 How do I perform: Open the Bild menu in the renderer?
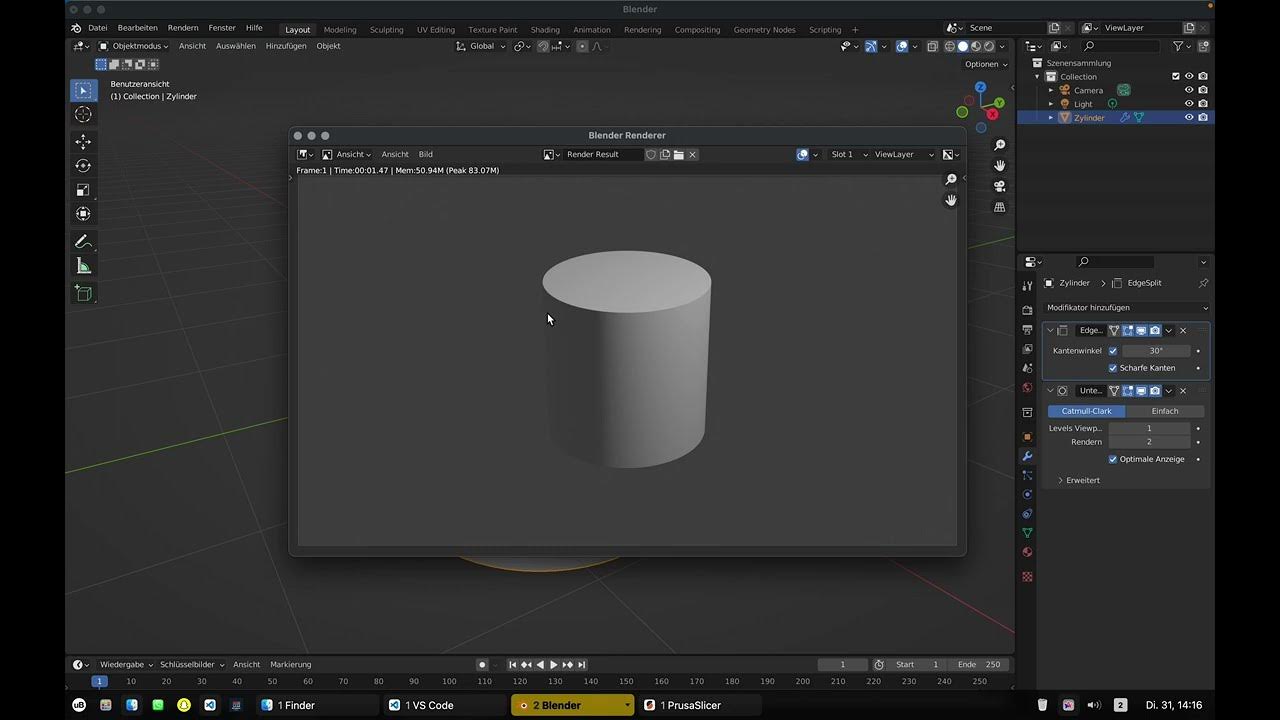(426, 154)
